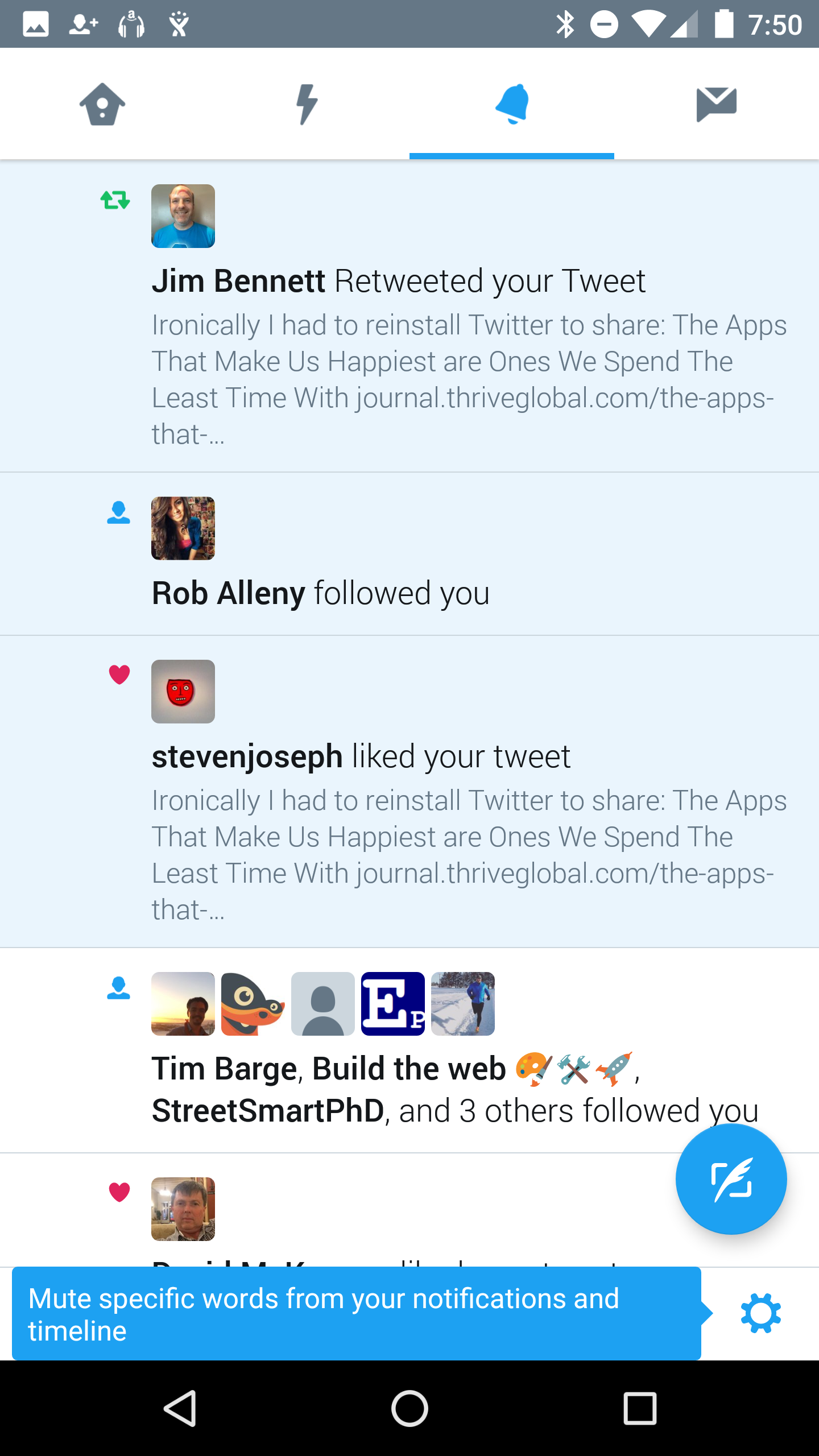Tap the heart icon beside stevenjoseph
The image size is (819, 1456).
(x=119, y=675)
